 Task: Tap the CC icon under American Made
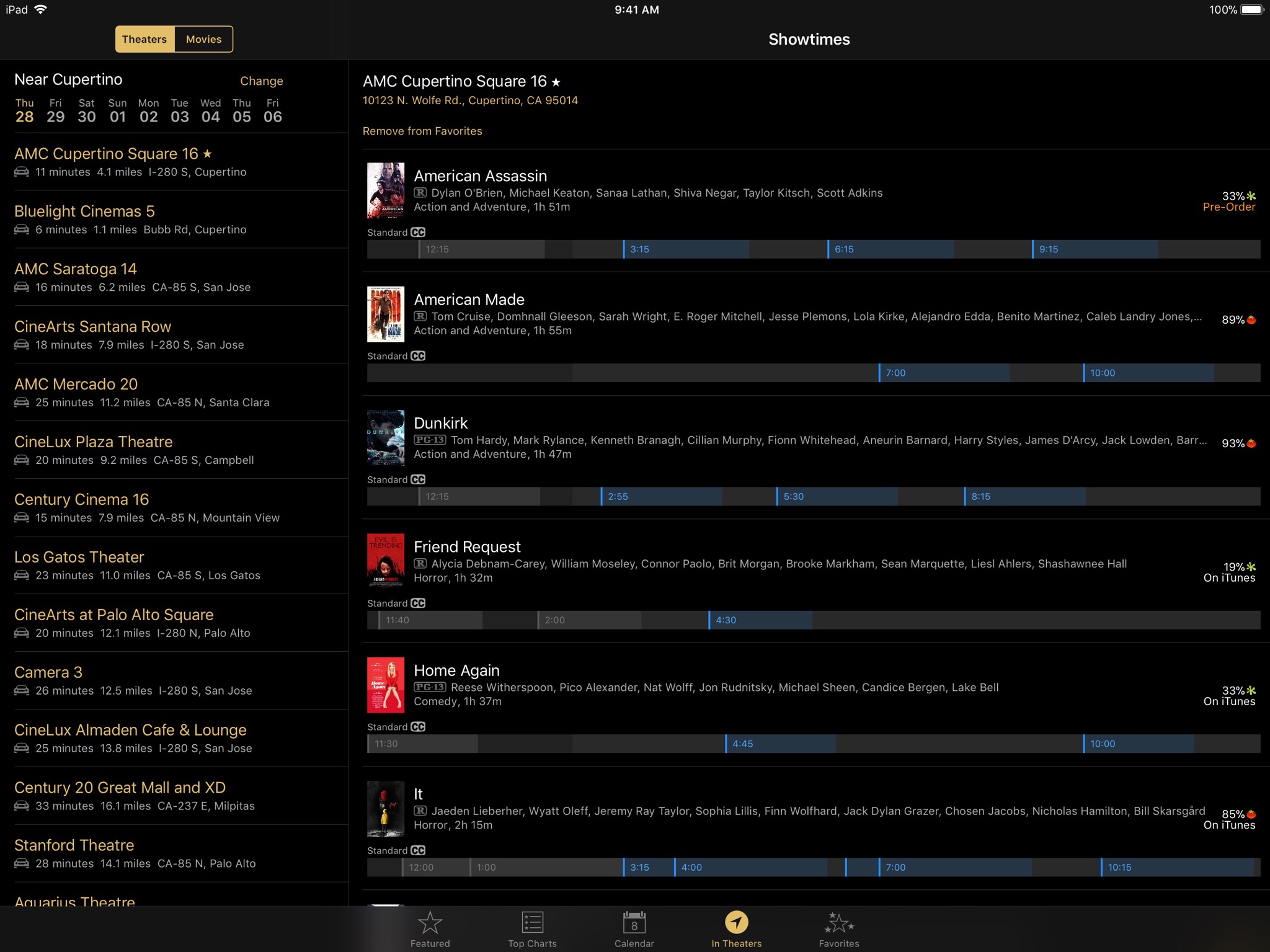click(418, 356)
